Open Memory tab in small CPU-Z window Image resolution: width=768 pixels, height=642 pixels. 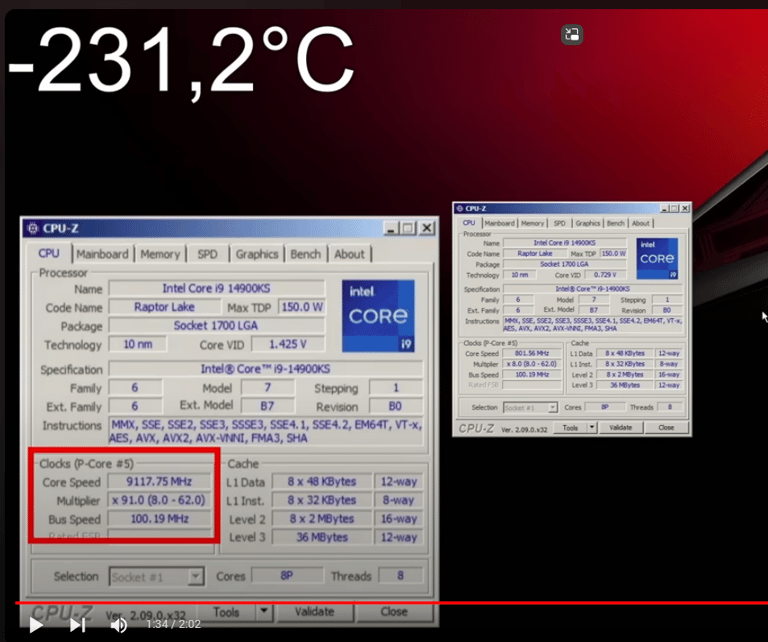(x=532, y=223)
